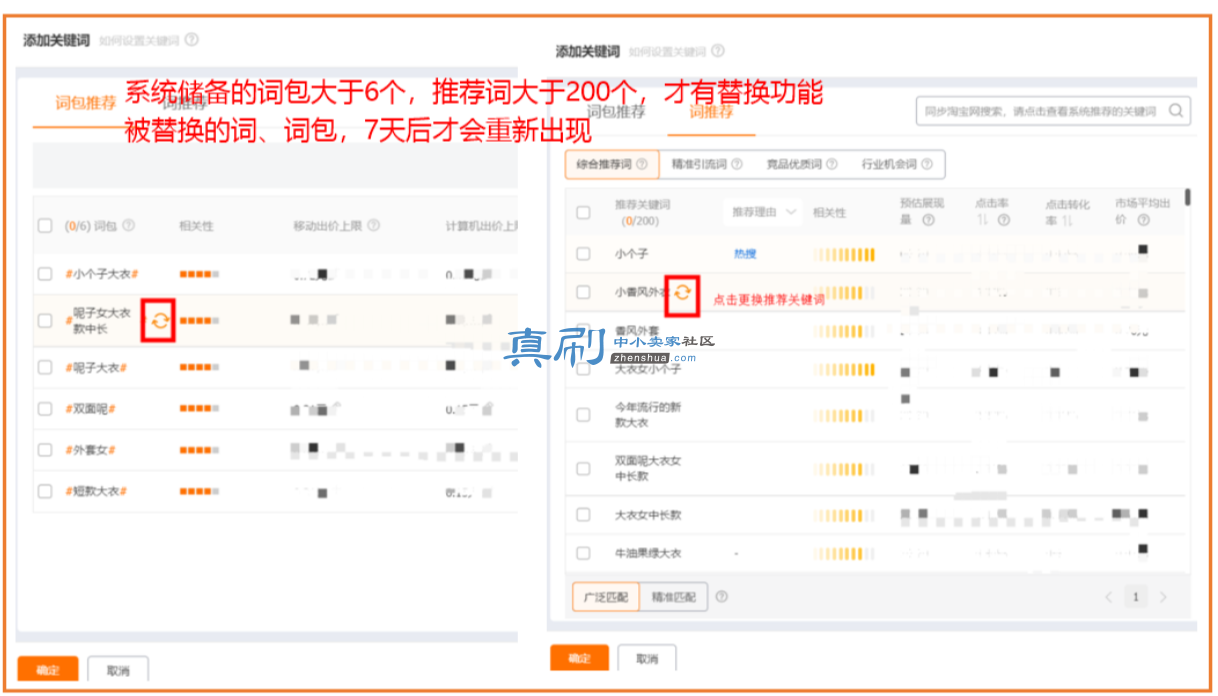The image size is (1218, 696).
Task: Click the help icon beside 市场平均出价 header
Action: point(1143,220)
